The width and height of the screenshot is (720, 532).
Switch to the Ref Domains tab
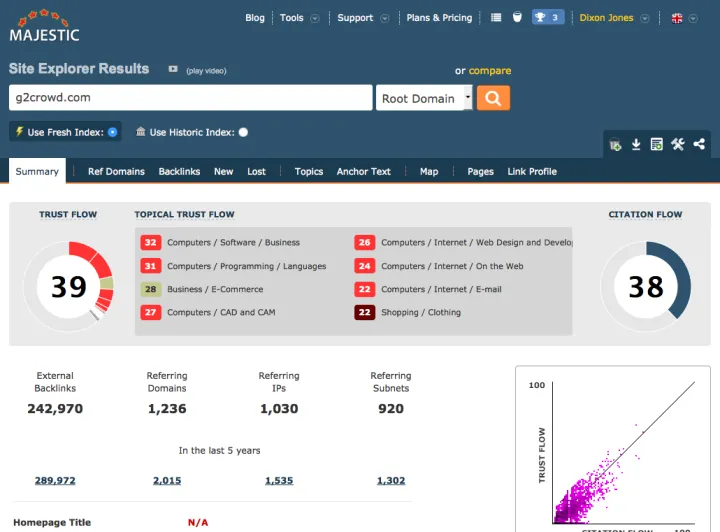pos(116,172)
